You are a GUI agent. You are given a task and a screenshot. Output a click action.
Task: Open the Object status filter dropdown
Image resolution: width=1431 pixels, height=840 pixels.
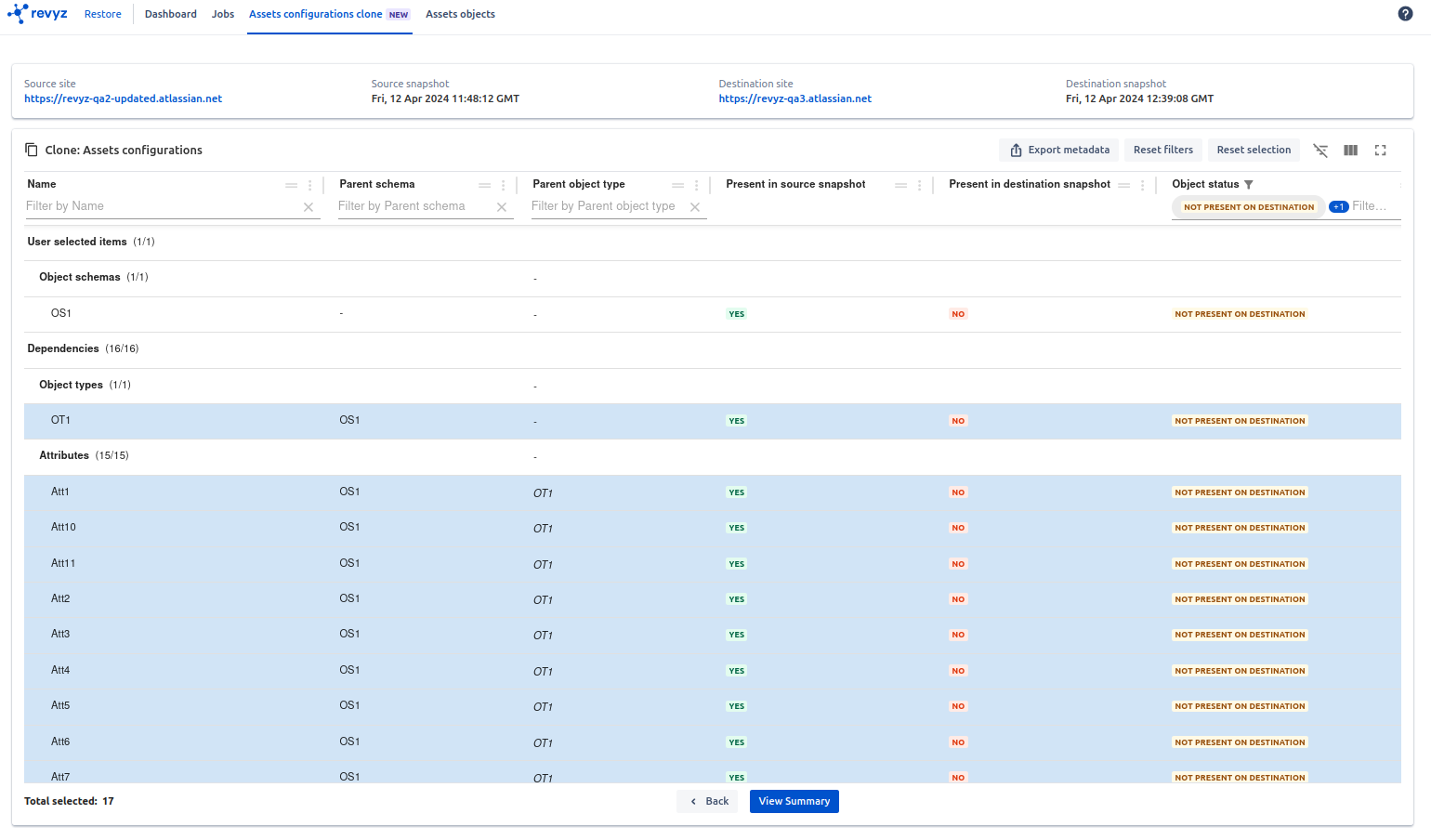[1287, 207]
